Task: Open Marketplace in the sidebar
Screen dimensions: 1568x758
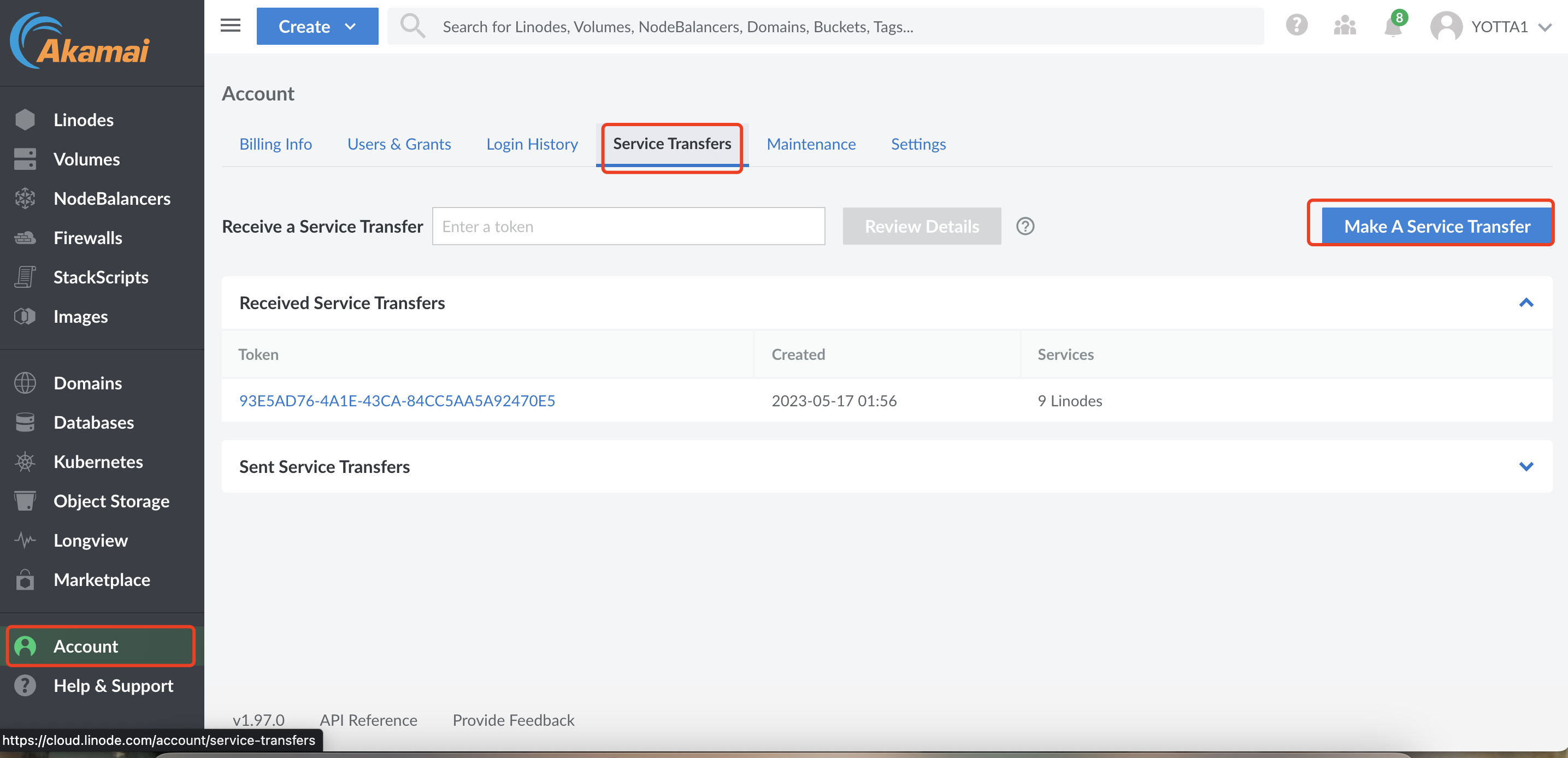Action: tap(102, 580)
